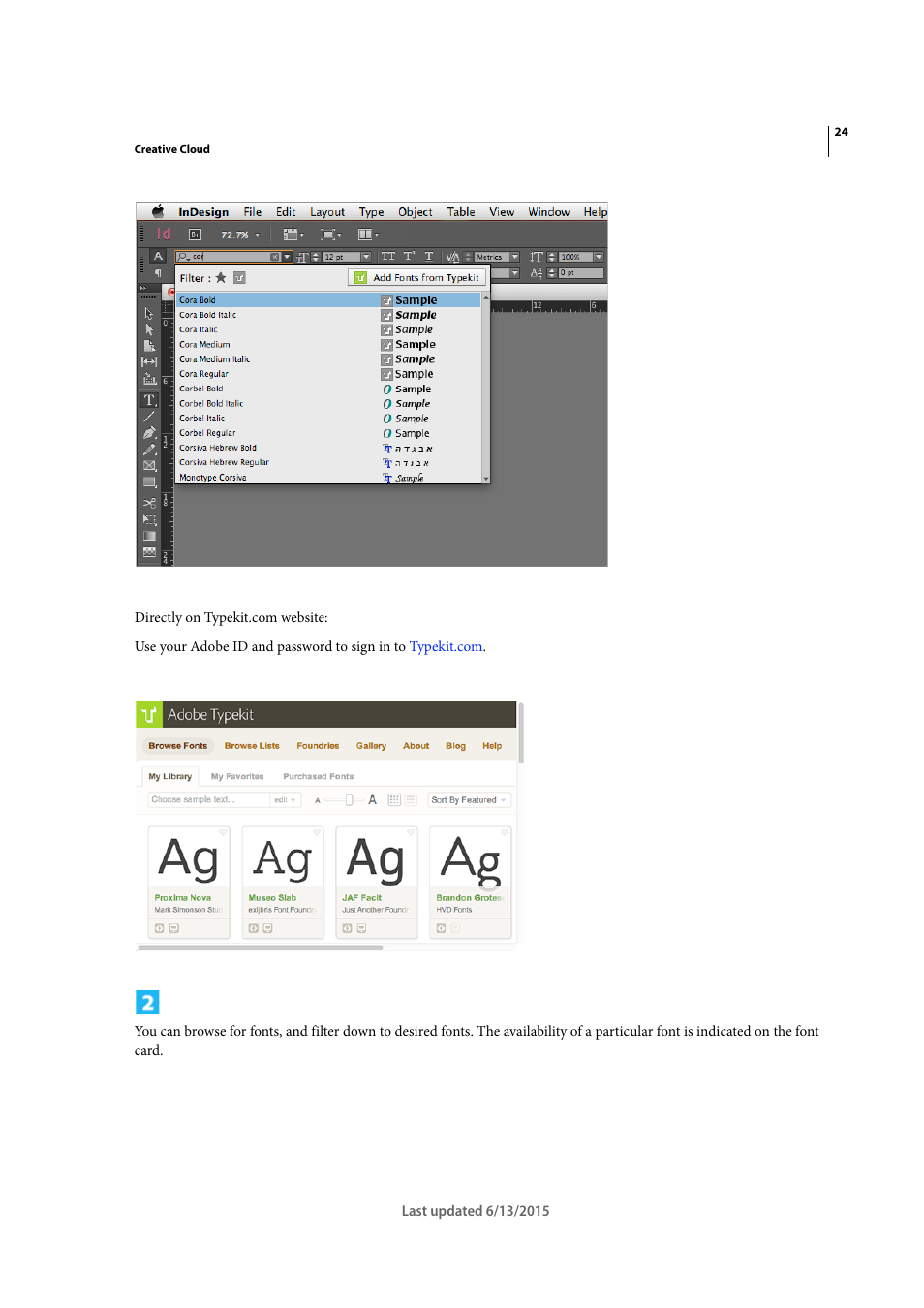
Task: Open the Screen Mode dropdown
Action: tap(331, 234)
